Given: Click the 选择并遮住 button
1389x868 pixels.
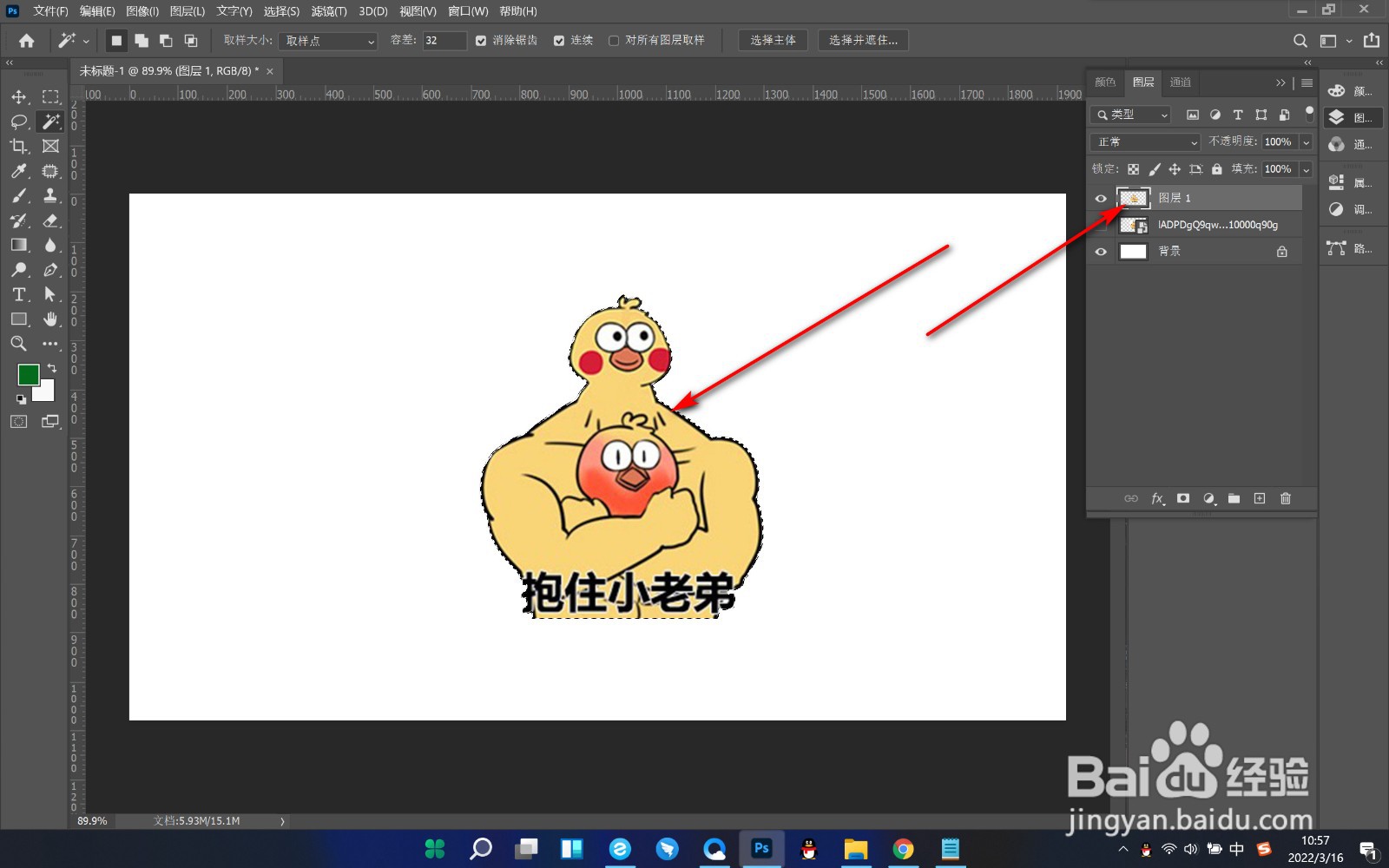Looking at the screenshot, I should (863, 41).
